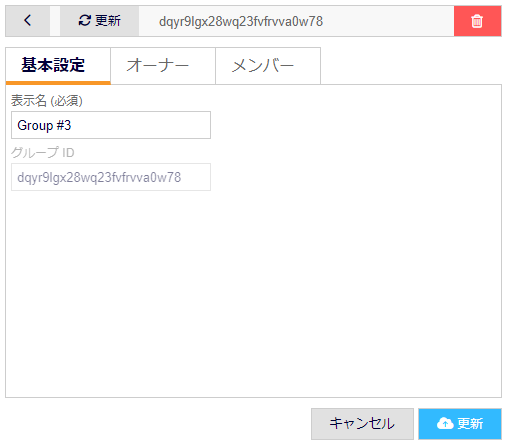Cancel changes with キャンセル button
This screenshot has height=445, width=507.
pyautogui.click(x=362, y=424)
